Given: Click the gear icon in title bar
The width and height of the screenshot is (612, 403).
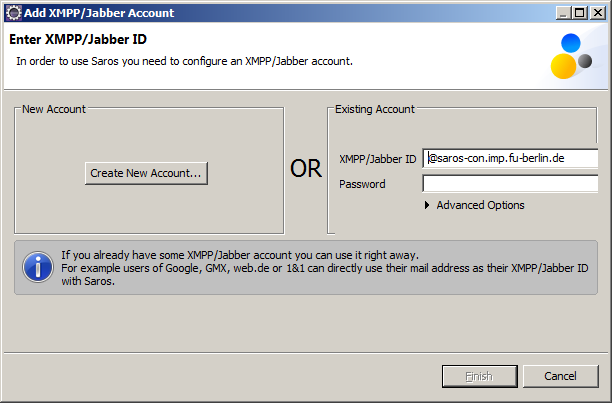Looking at the screenshot, I should point(14,13).
